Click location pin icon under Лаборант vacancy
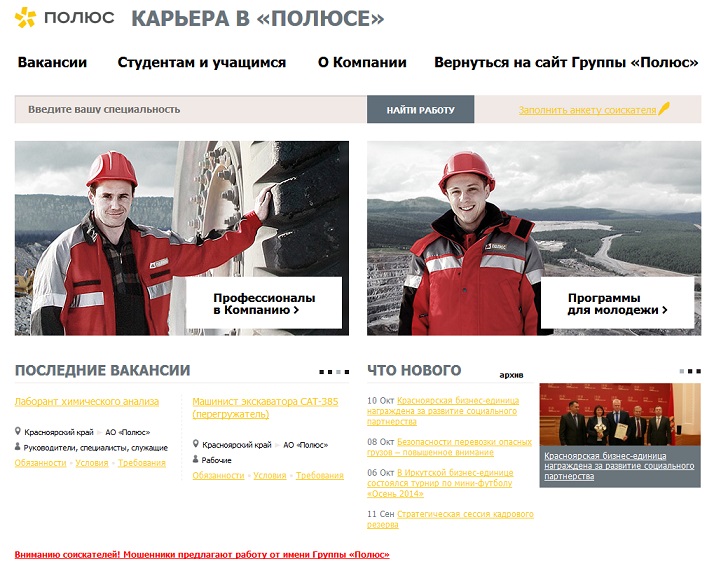The width and height of the screenshot is (707, 578). click(x=18, y=431)
